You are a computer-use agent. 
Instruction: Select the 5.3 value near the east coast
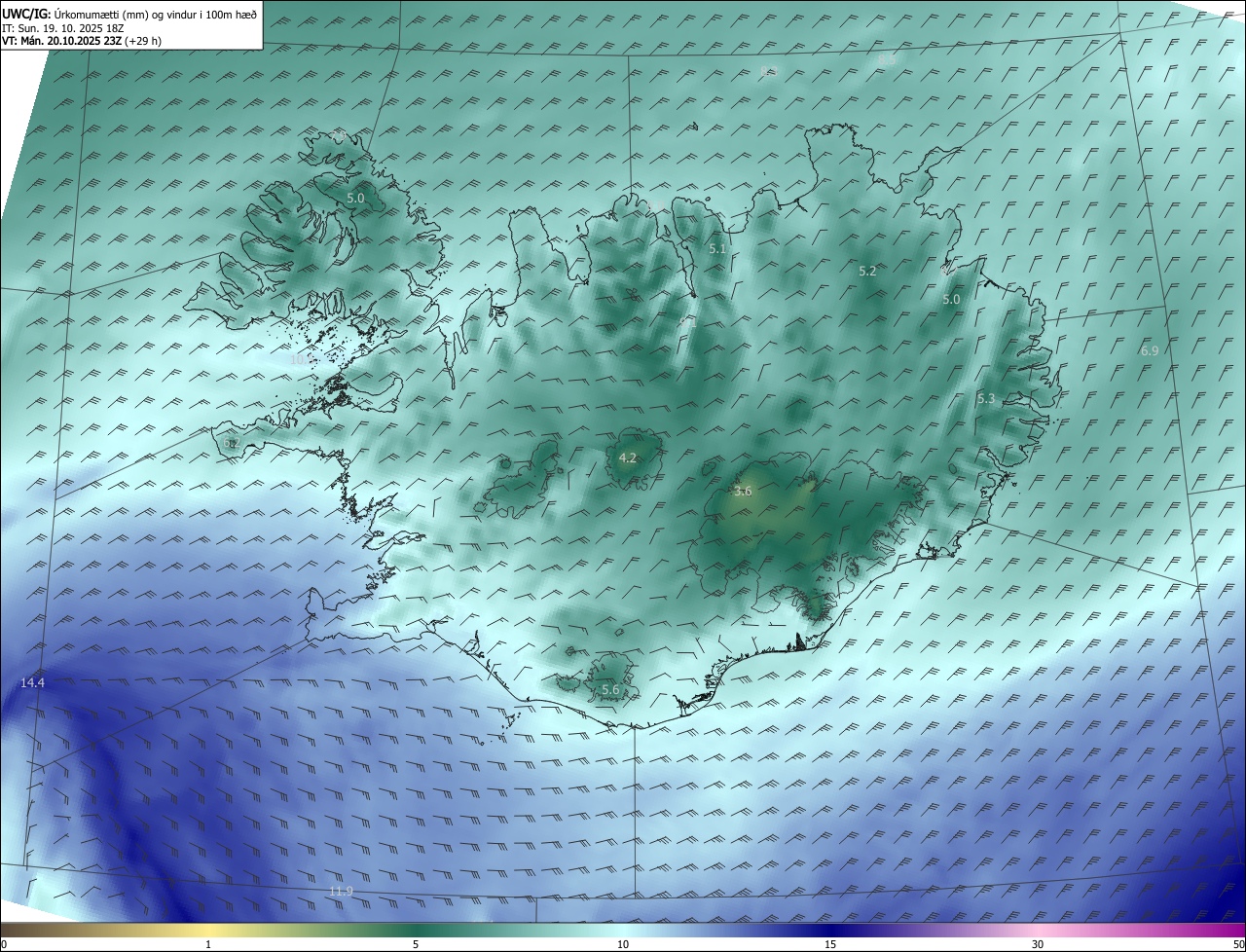(x=986, y=398)
